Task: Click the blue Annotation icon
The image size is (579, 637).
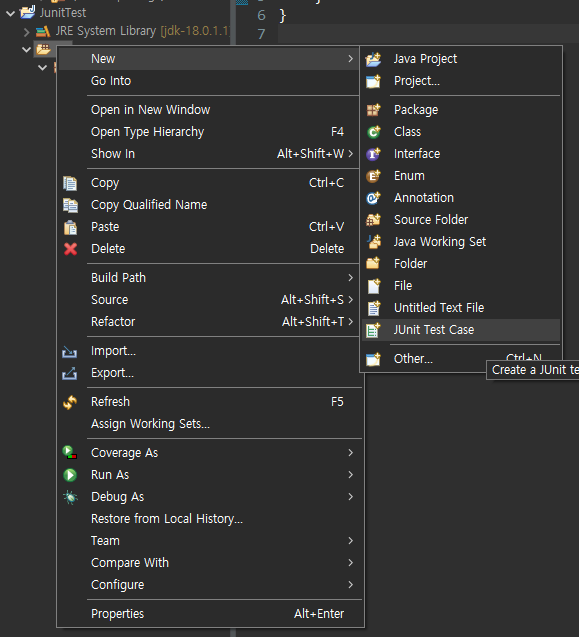Action: (373, 198)
